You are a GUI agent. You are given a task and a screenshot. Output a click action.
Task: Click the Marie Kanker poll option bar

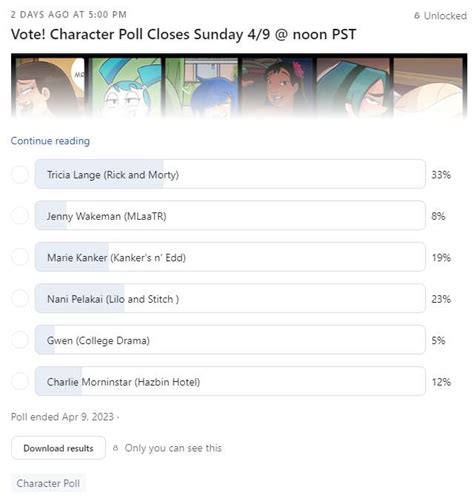(x=230, y=257)
